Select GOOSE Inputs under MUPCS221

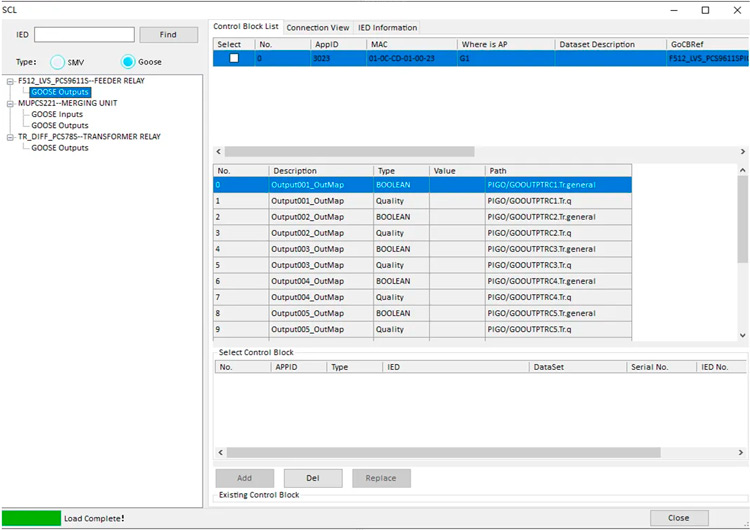pos(57,114)
